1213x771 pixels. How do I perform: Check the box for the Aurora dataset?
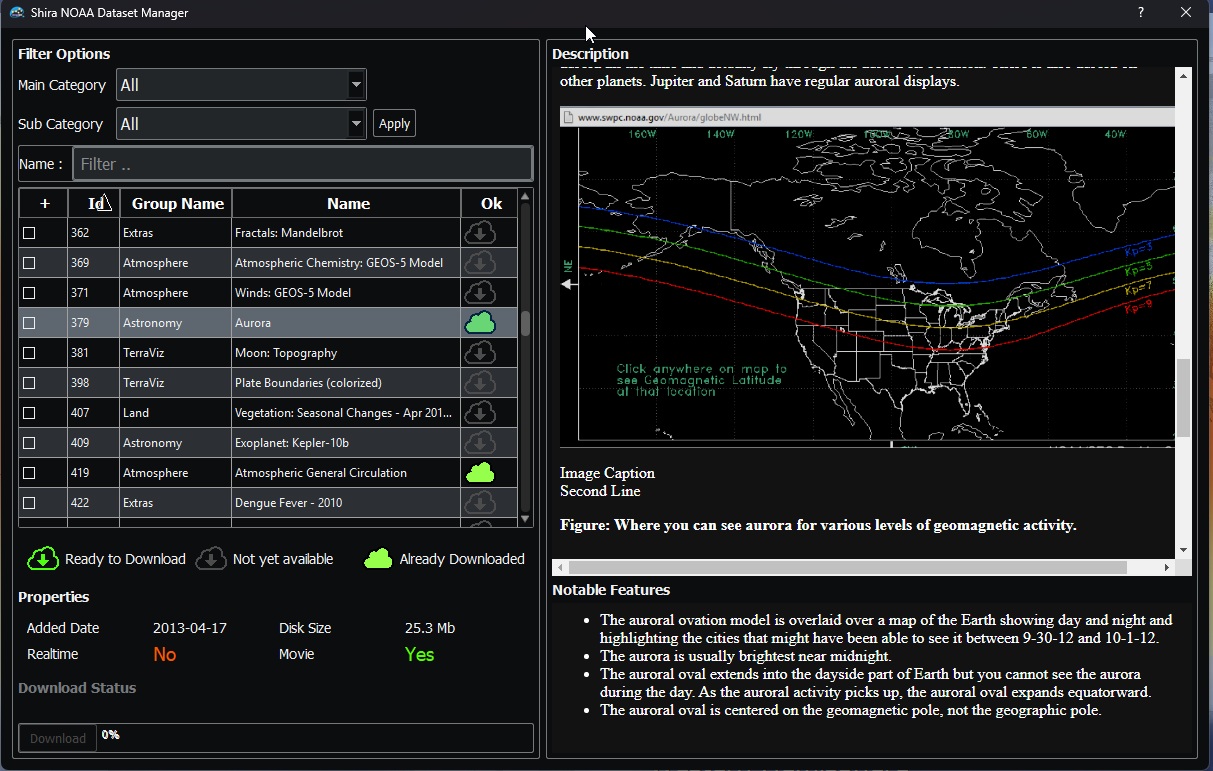tap(29, 323)
